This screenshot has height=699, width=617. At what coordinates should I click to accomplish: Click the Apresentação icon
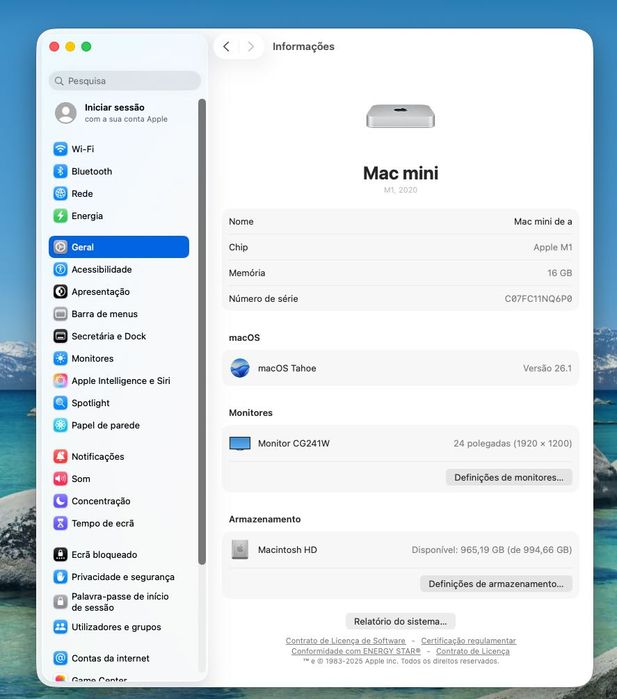click(60, 292)
